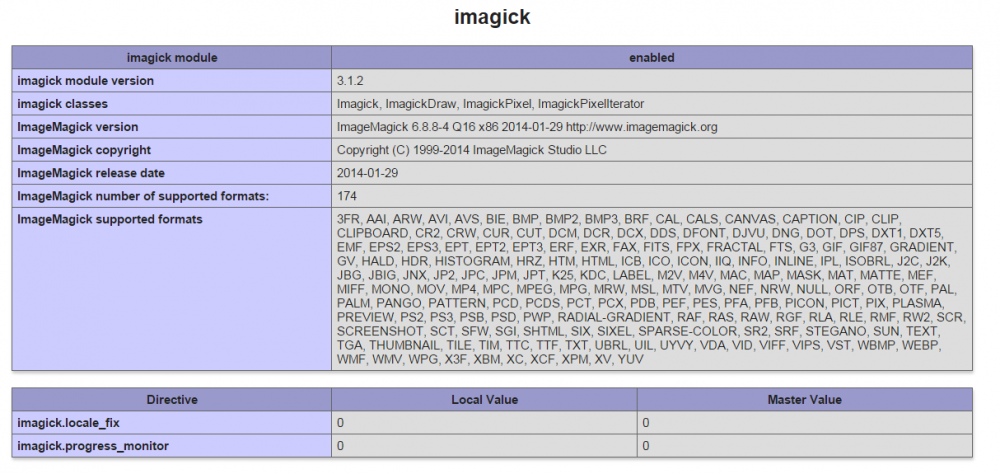Select the 'ImageMagick version' row label
1000x474 pixels.
pos(77,127)
